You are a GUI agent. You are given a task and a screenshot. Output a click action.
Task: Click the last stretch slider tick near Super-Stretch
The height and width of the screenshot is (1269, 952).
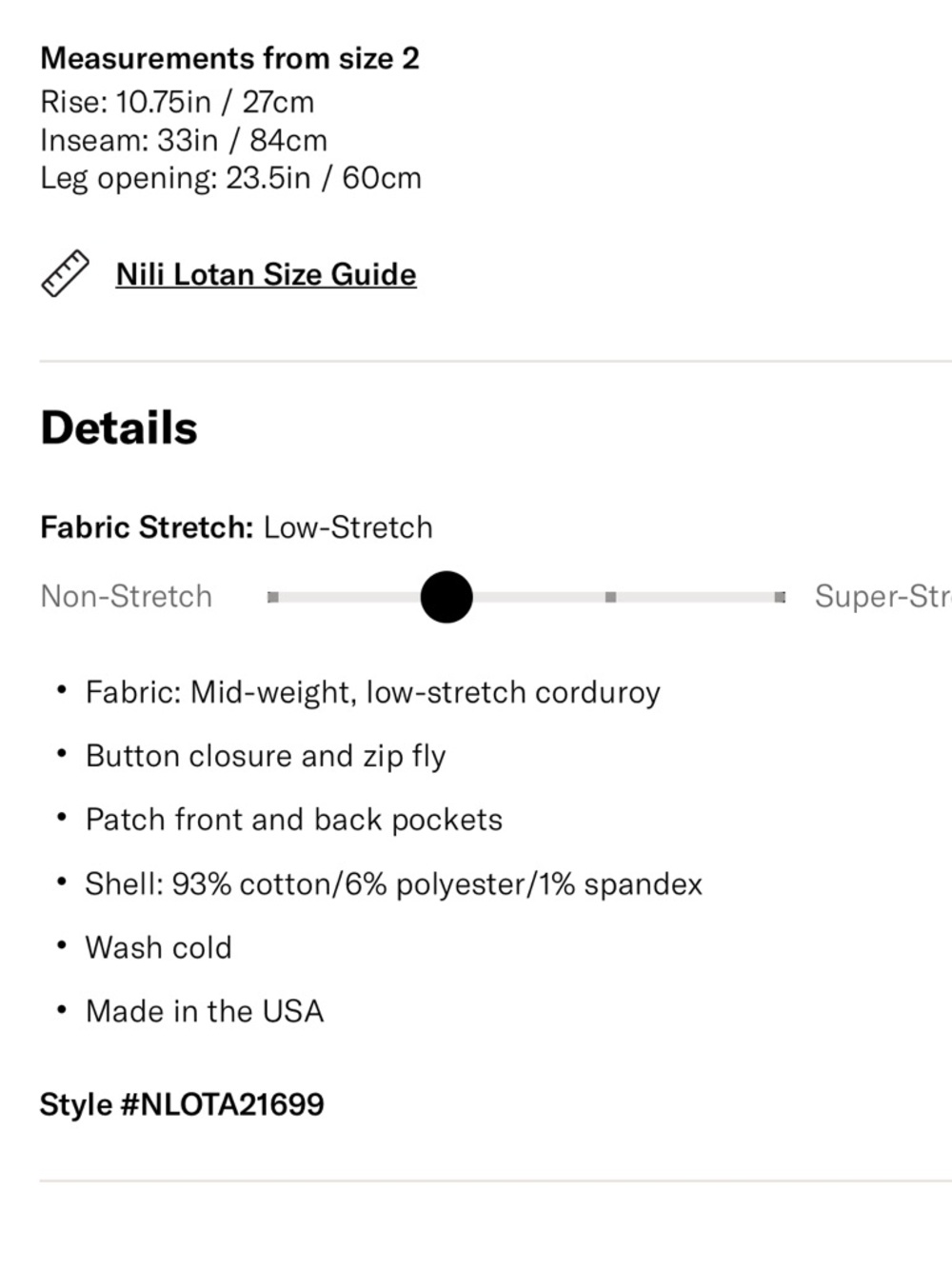[780, 597]
